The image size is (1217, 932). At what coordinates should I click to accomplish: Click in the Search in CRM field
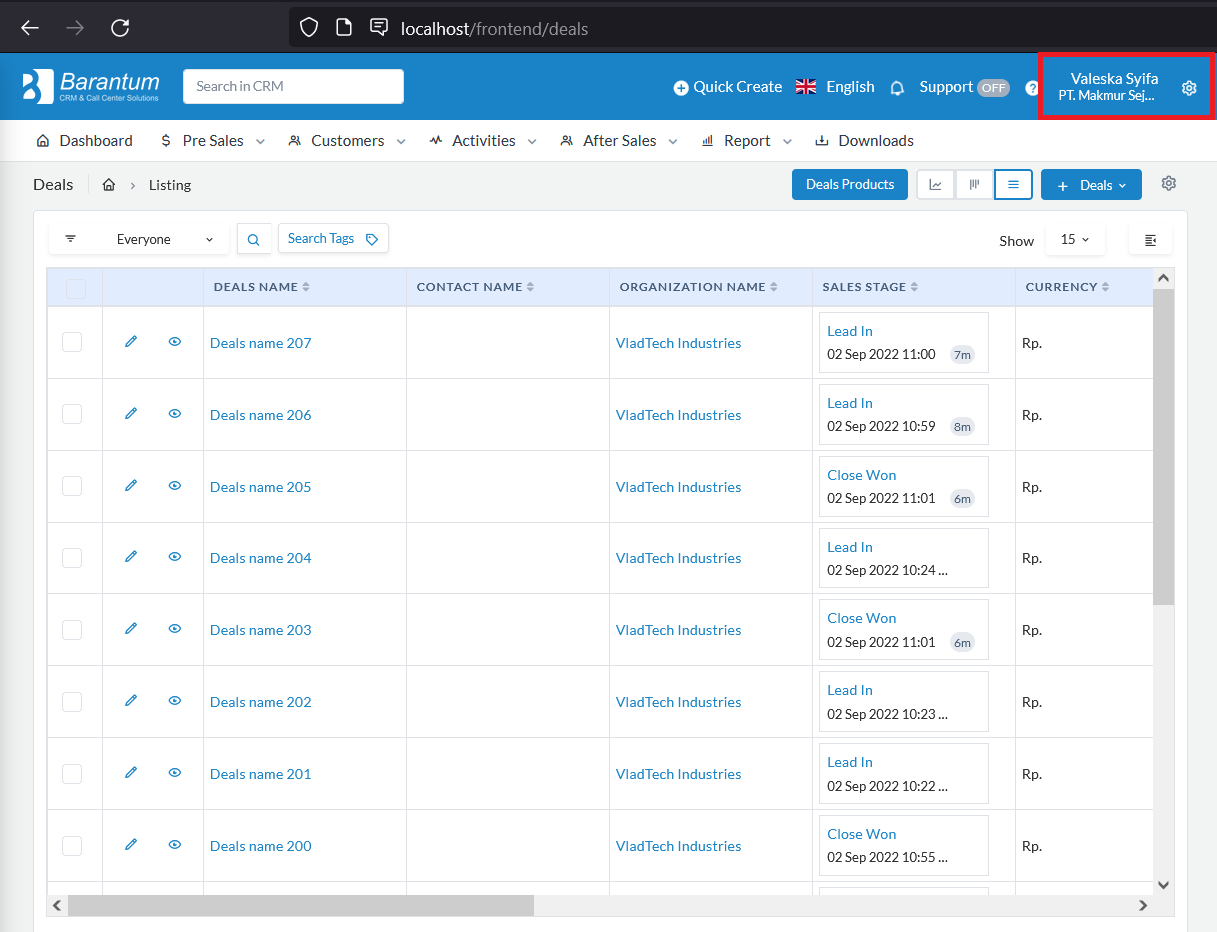pos(293,87)
